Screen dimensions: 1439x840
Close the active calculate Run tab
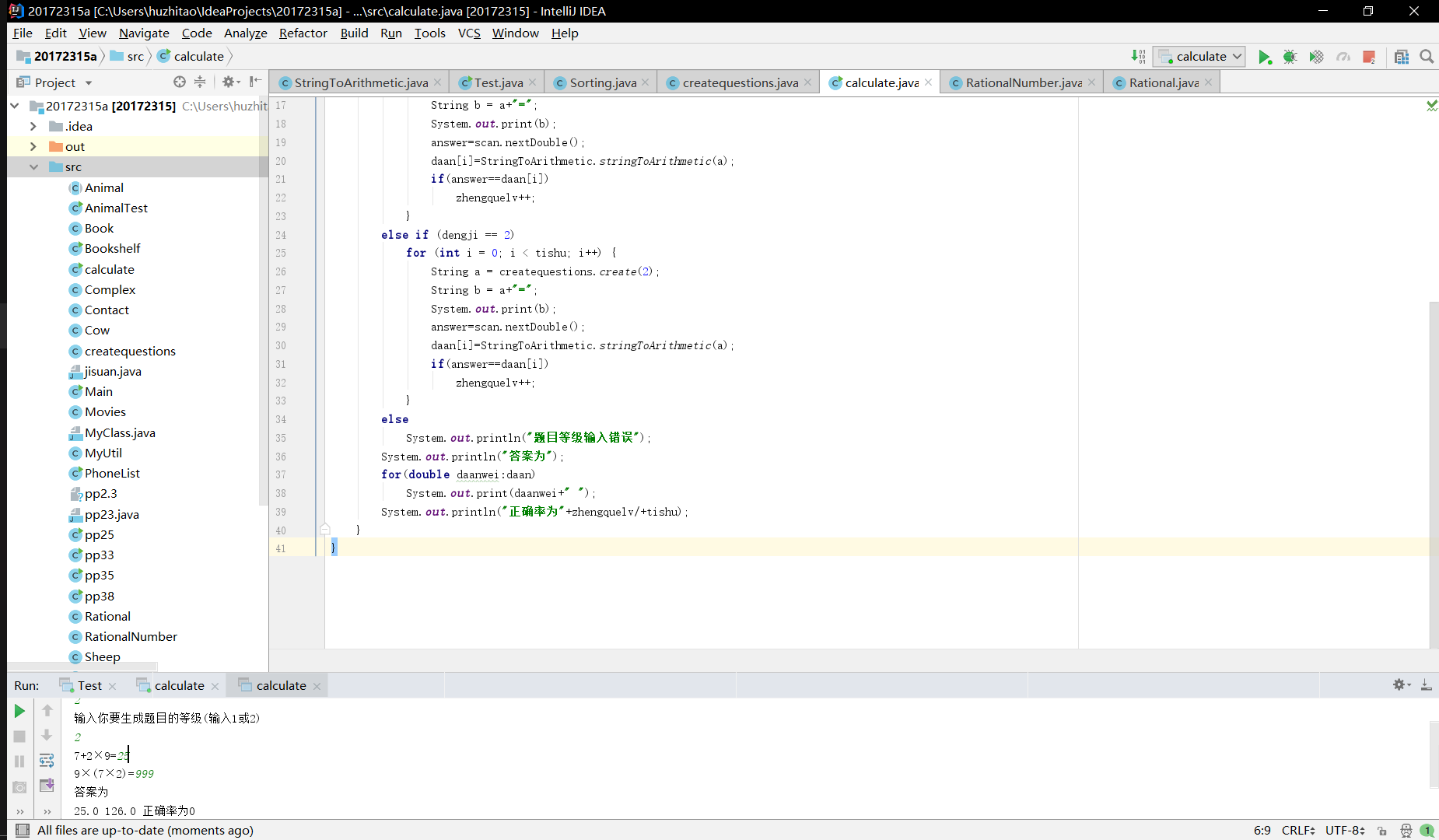[317, 686]
